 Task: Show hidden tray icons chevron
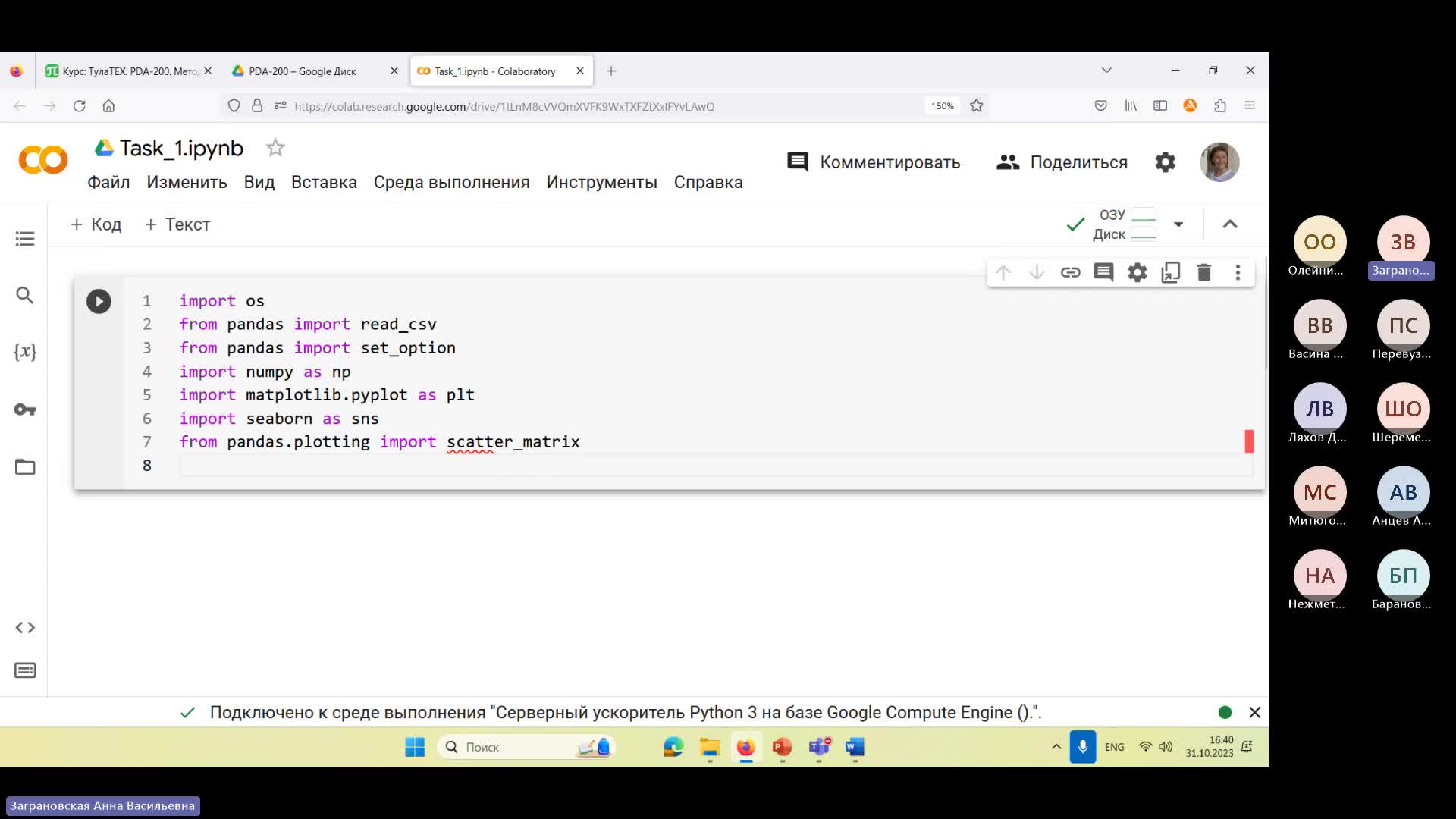tap(1056, 747)
